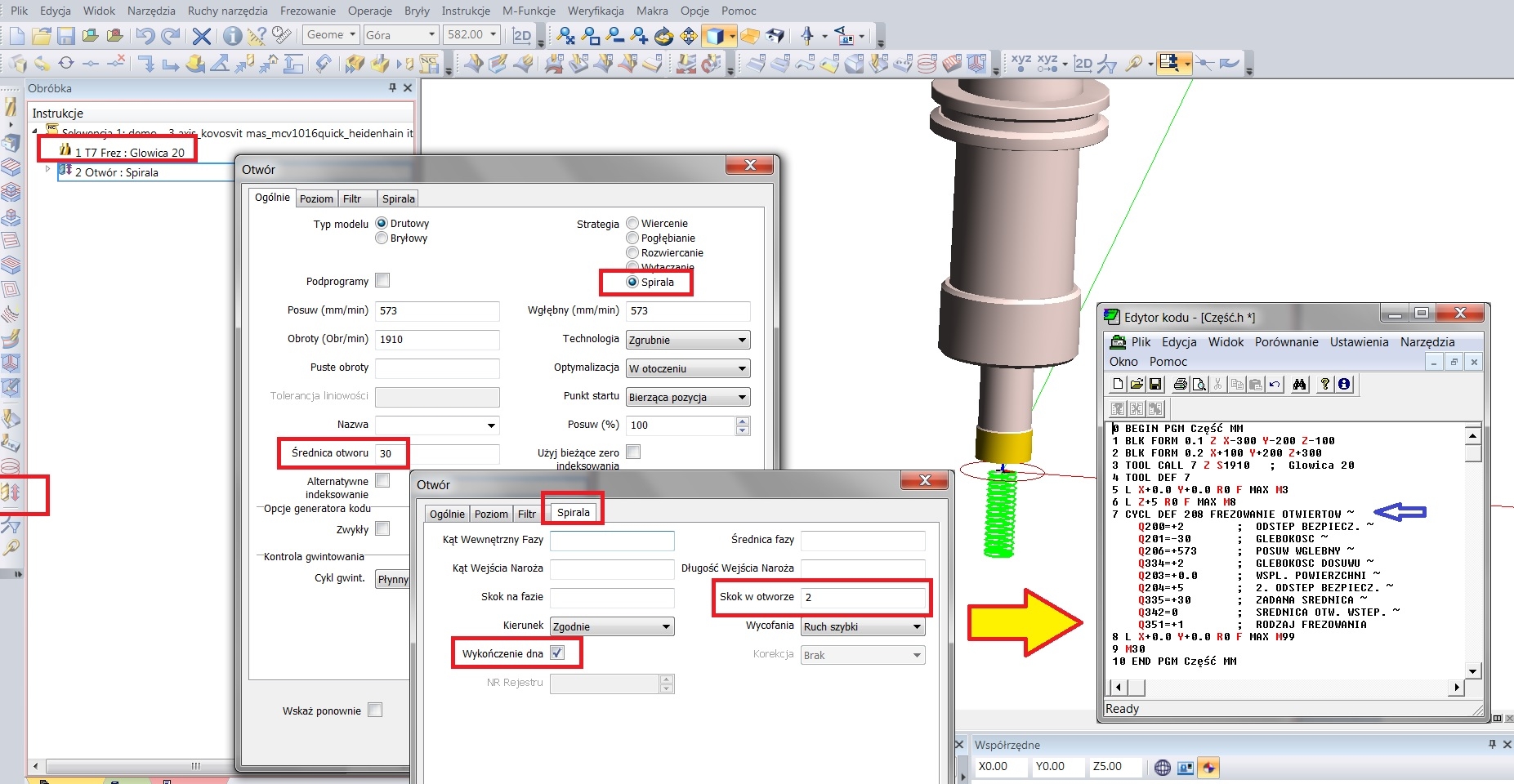Click the 2D view icon beside 582.00
This screenshot has width=1514, height=784.
pyautogui.click(x=521, y=35)
